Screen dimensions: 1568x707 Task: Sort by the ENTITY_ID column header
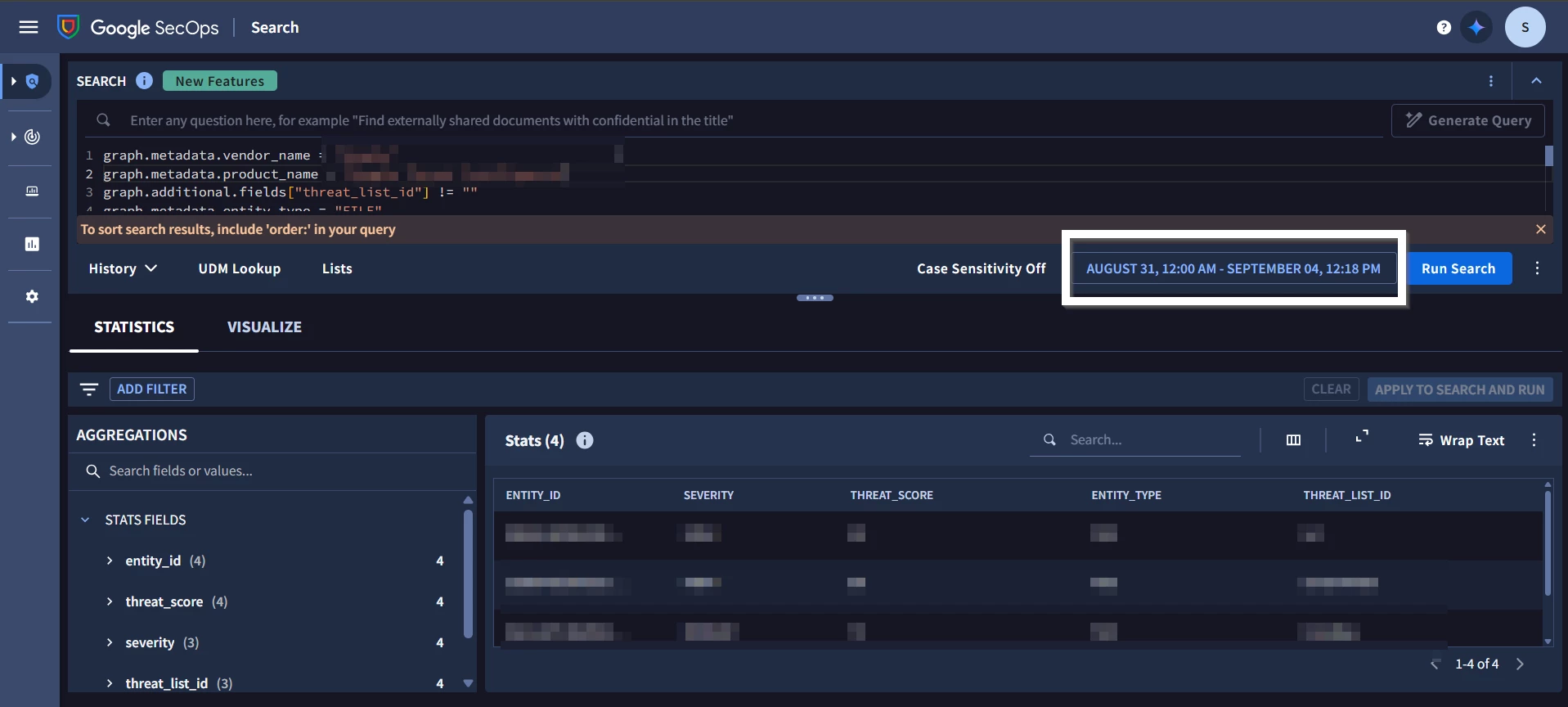pos(533,495)
